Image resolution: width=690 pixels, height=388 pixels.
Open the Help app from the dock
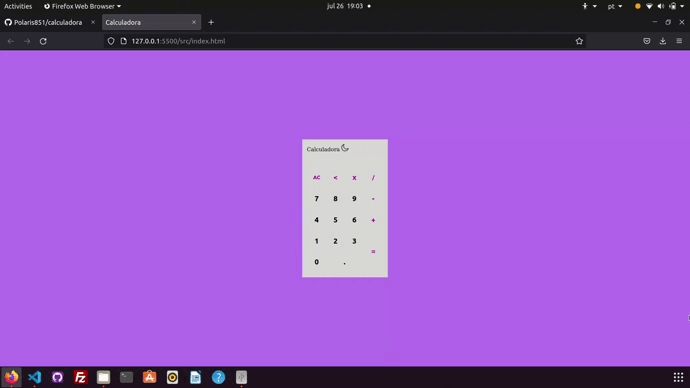[218, 377]
